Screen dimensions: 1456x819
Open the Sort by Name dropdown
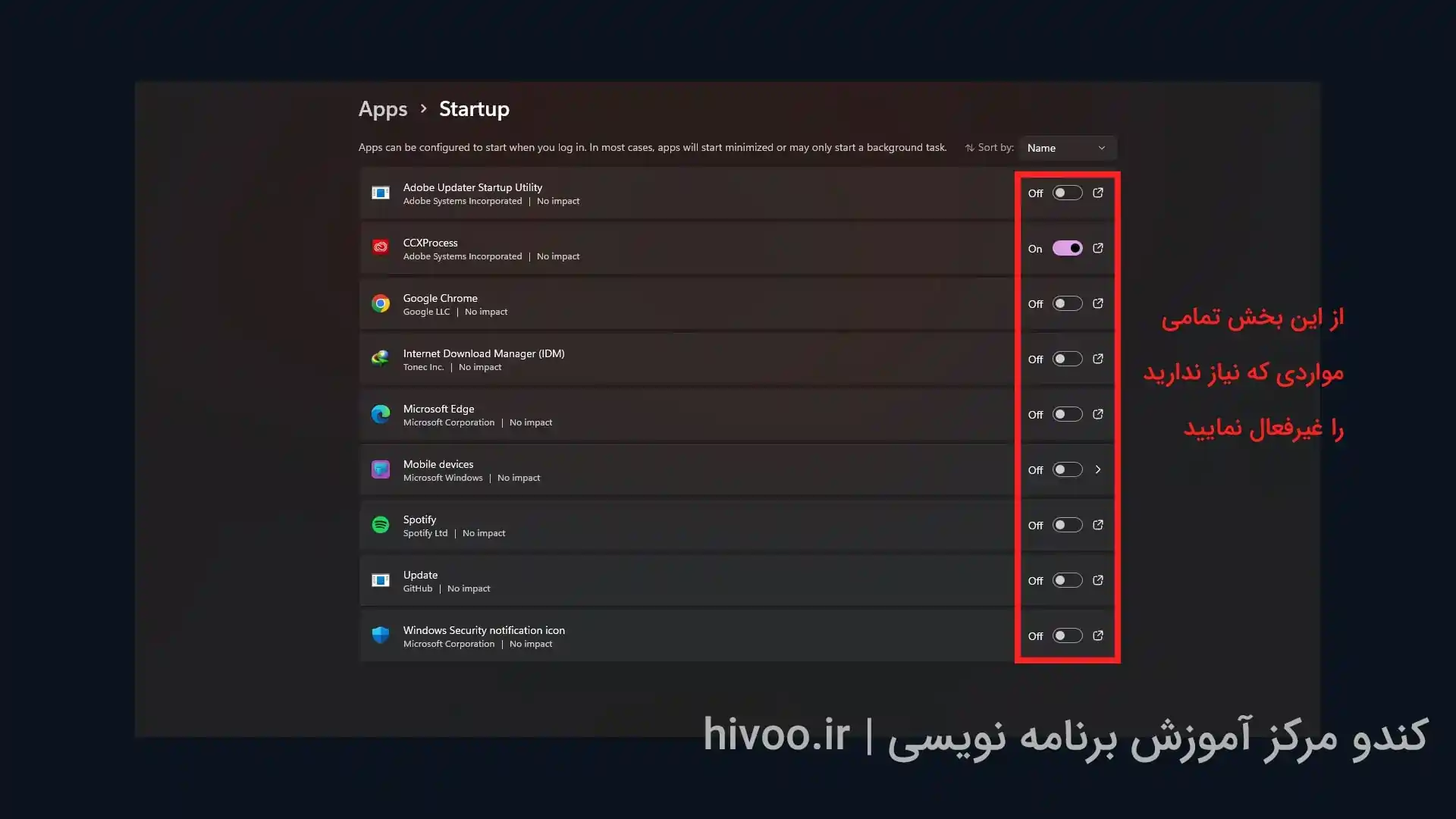click(1065, 148)
